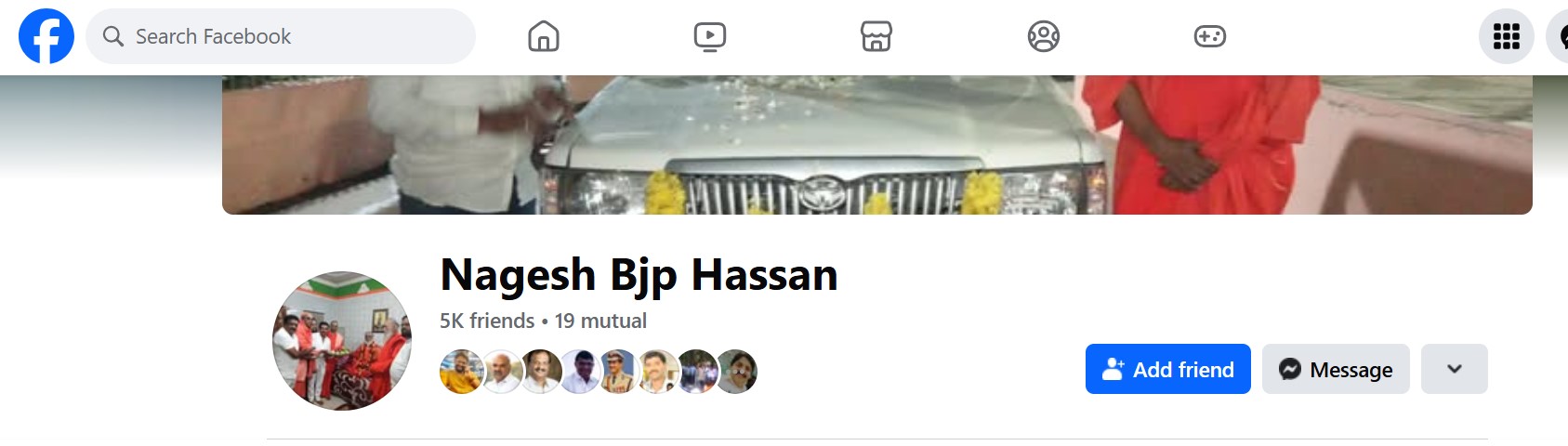
Task: Open the grid Menu icon
Action: pyautogui.click(x=1507, y=36)
